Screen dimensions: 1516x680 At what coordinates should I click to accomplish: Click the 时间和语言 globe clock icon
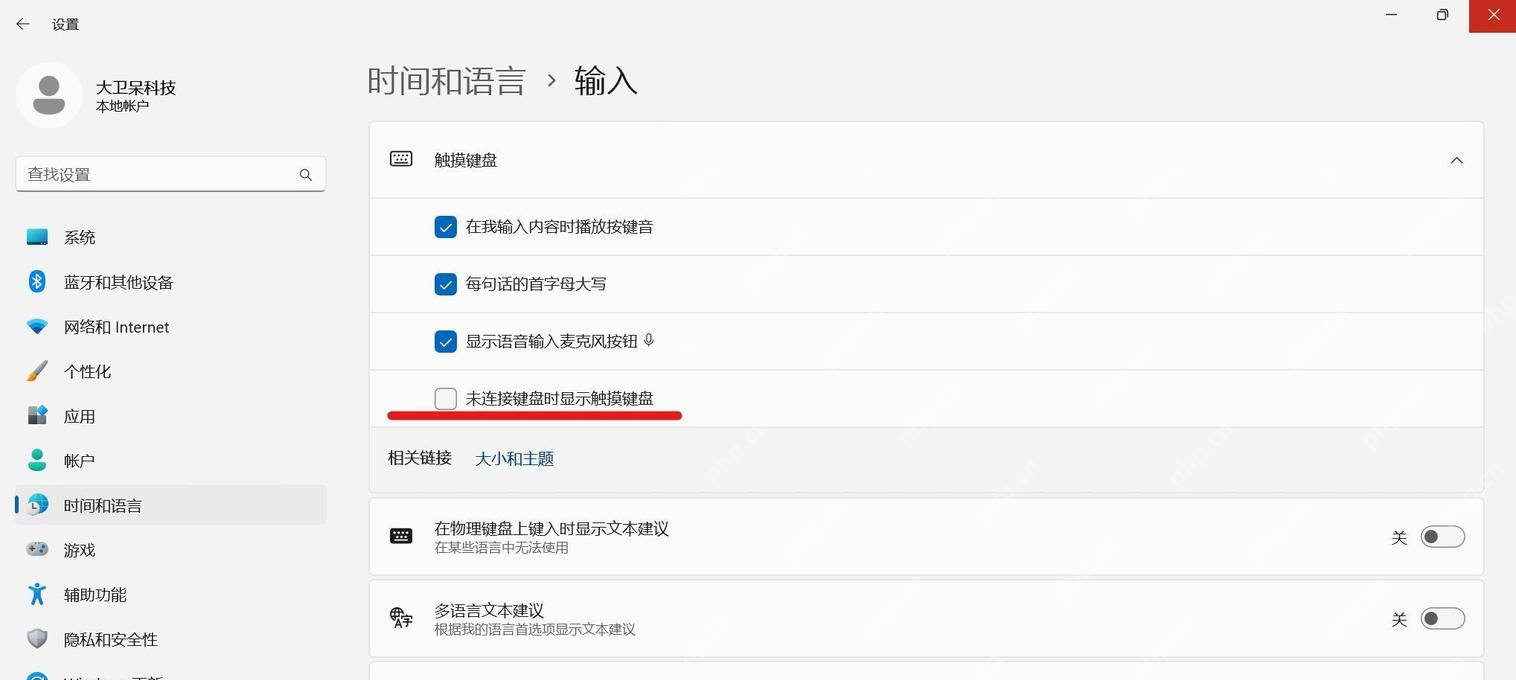coord(37,505)
